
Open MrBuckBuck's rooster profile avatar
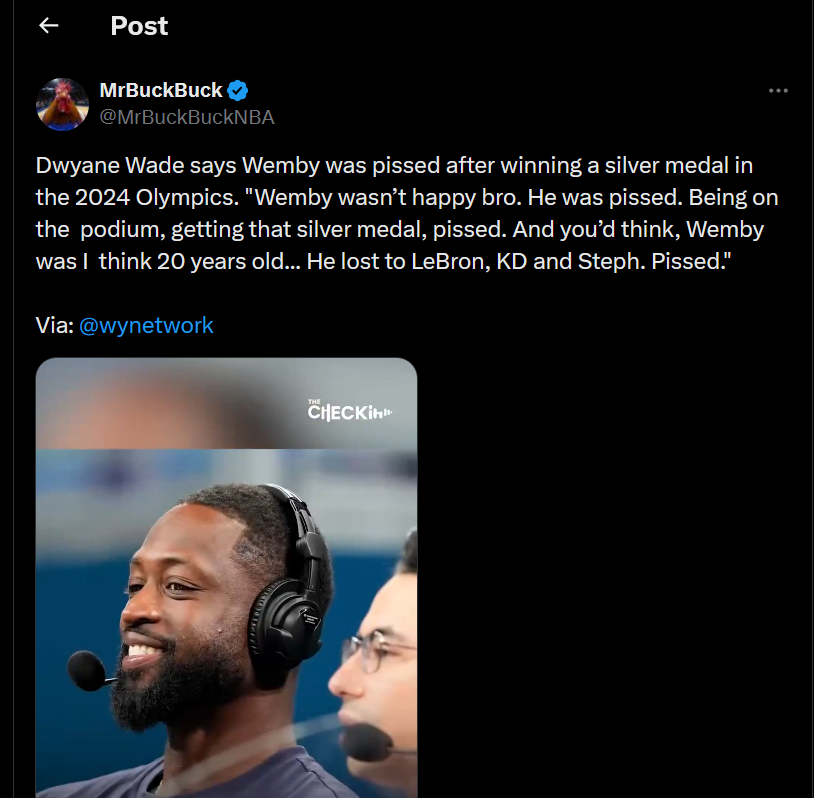tap(62, 104)
